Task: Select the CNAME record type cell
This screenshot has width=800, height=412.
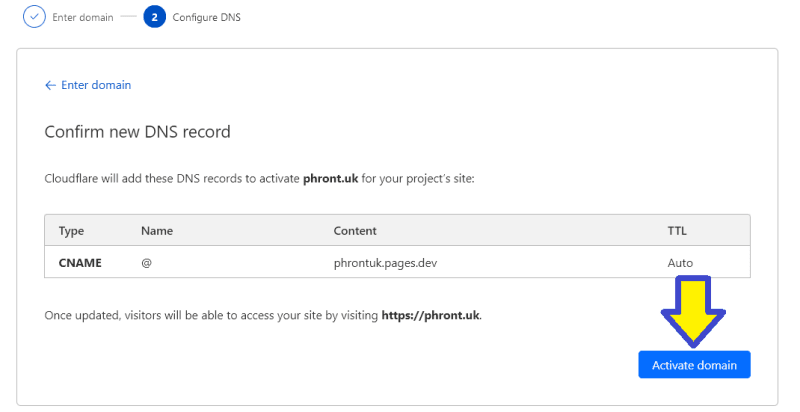Action: [80, 263]
